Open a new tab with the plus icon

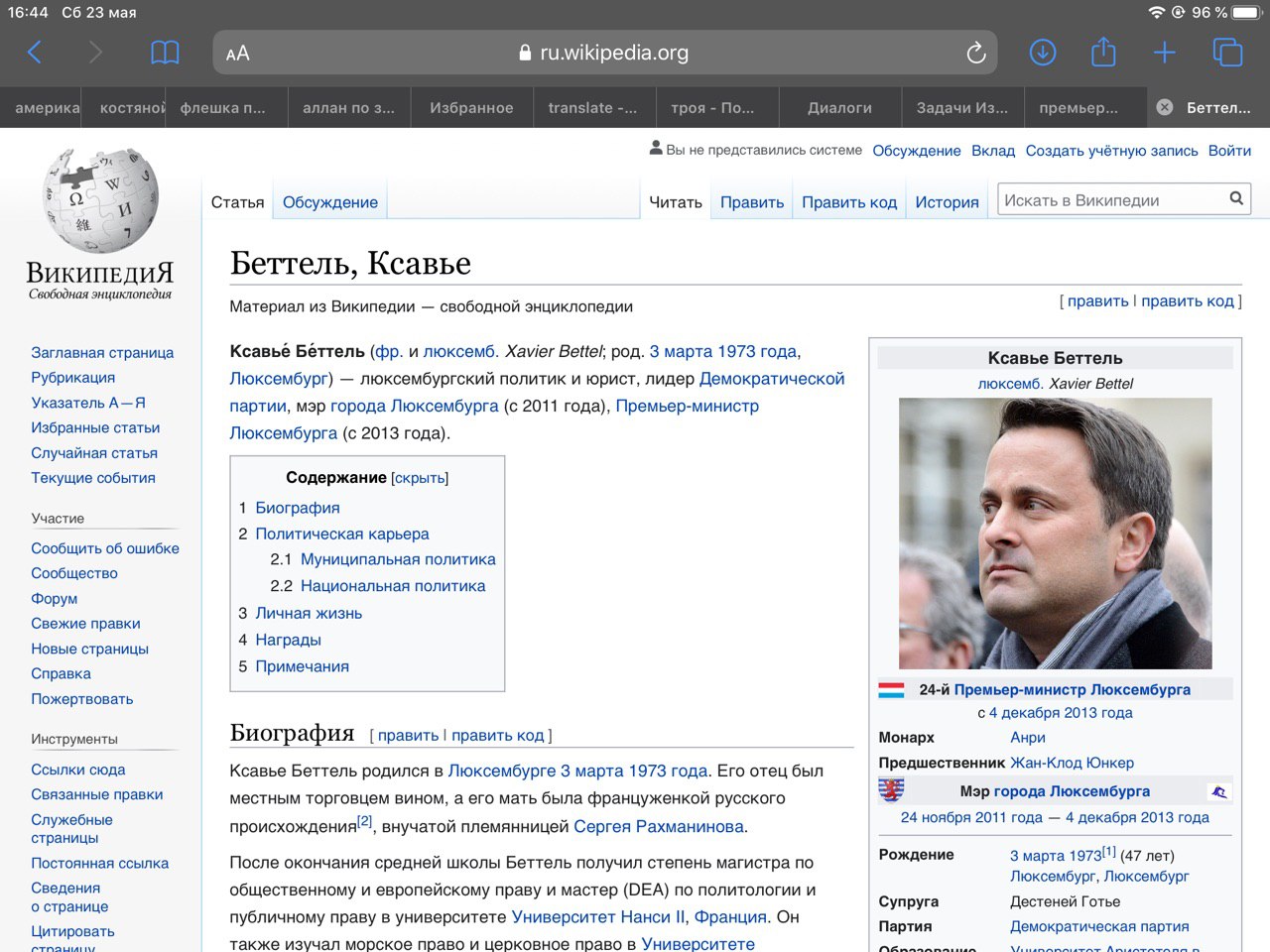tap(1165, 53)
